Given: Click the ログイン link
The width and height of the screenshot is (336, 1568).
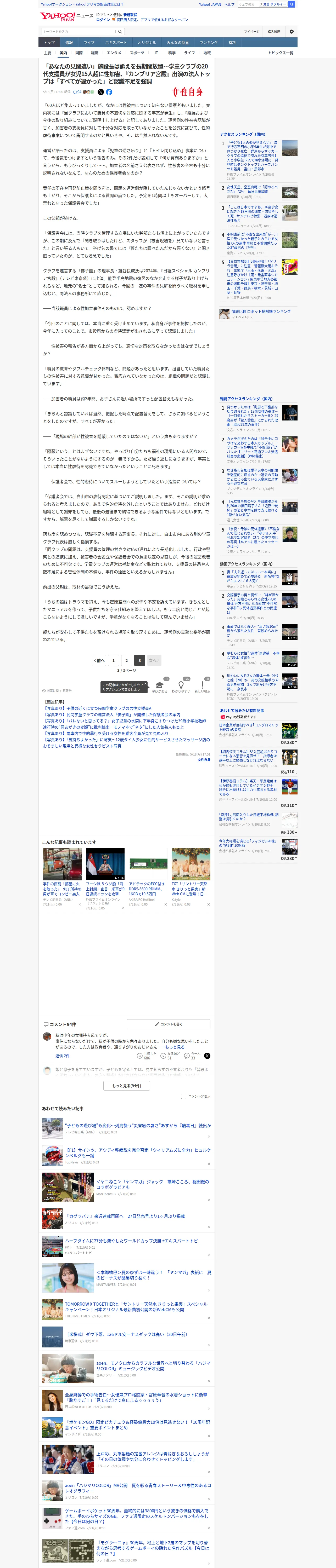Looking at the screenshot, I should coord(103,20).
